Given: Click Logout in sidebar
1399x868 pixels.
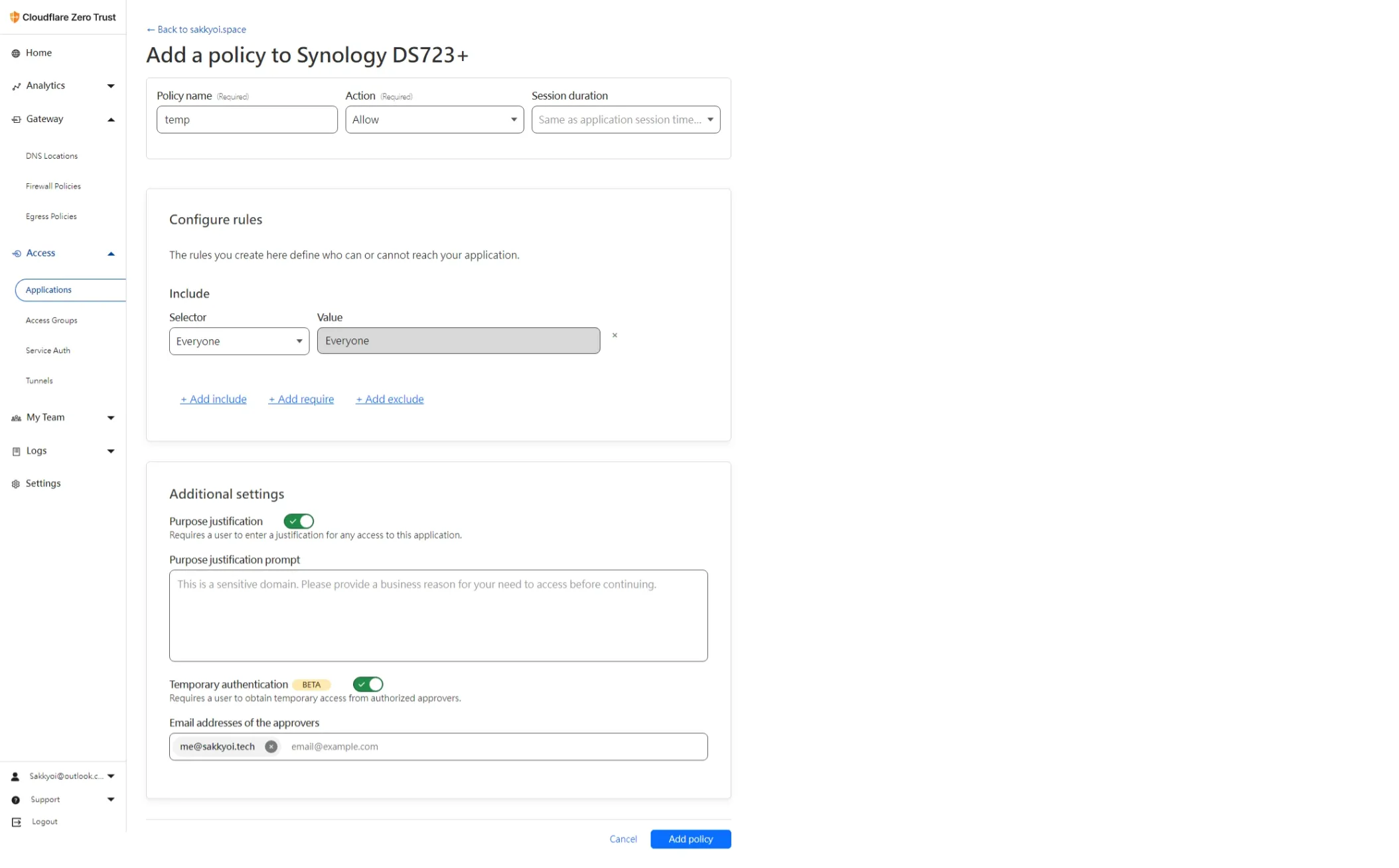Looking at the screenshot, I should click(x=44, y=822).
